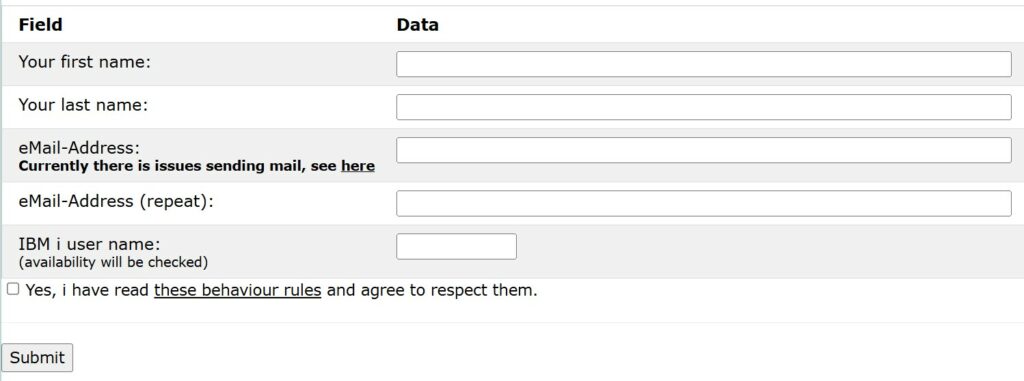
Task: Tick the behaviour rules agreement checkbox
Action: 13,289
